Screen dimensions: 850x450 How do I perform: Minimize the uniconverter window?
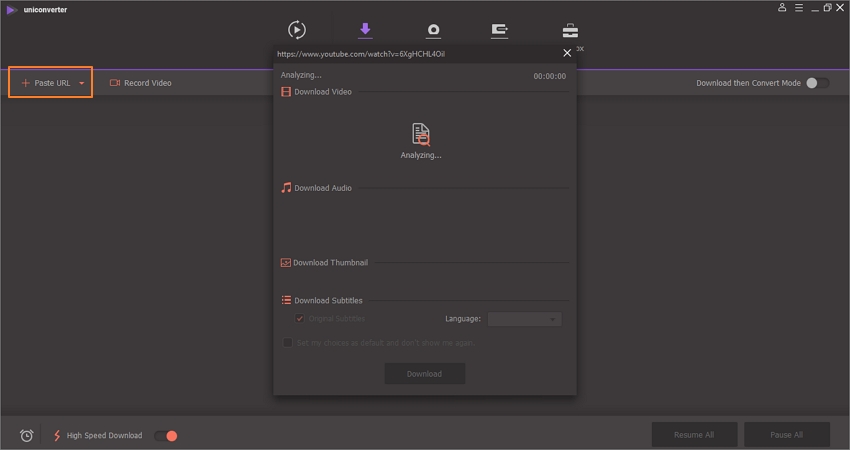815,8
